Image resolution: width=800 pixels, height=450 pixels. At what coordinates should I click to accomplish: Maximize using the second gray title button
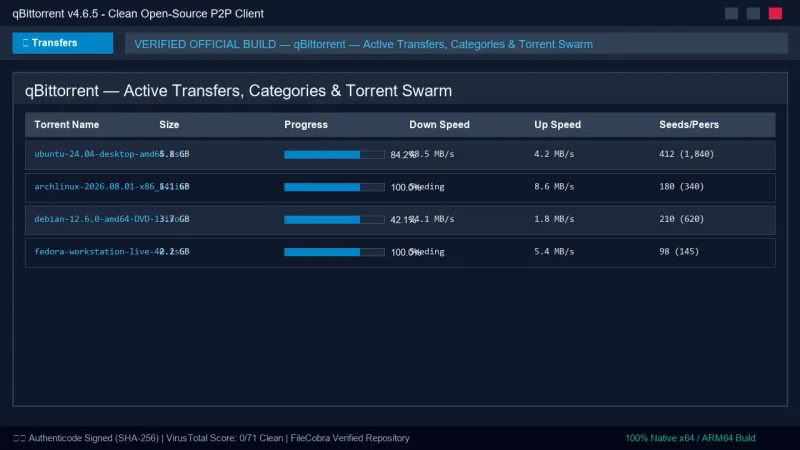pos(753,14)
